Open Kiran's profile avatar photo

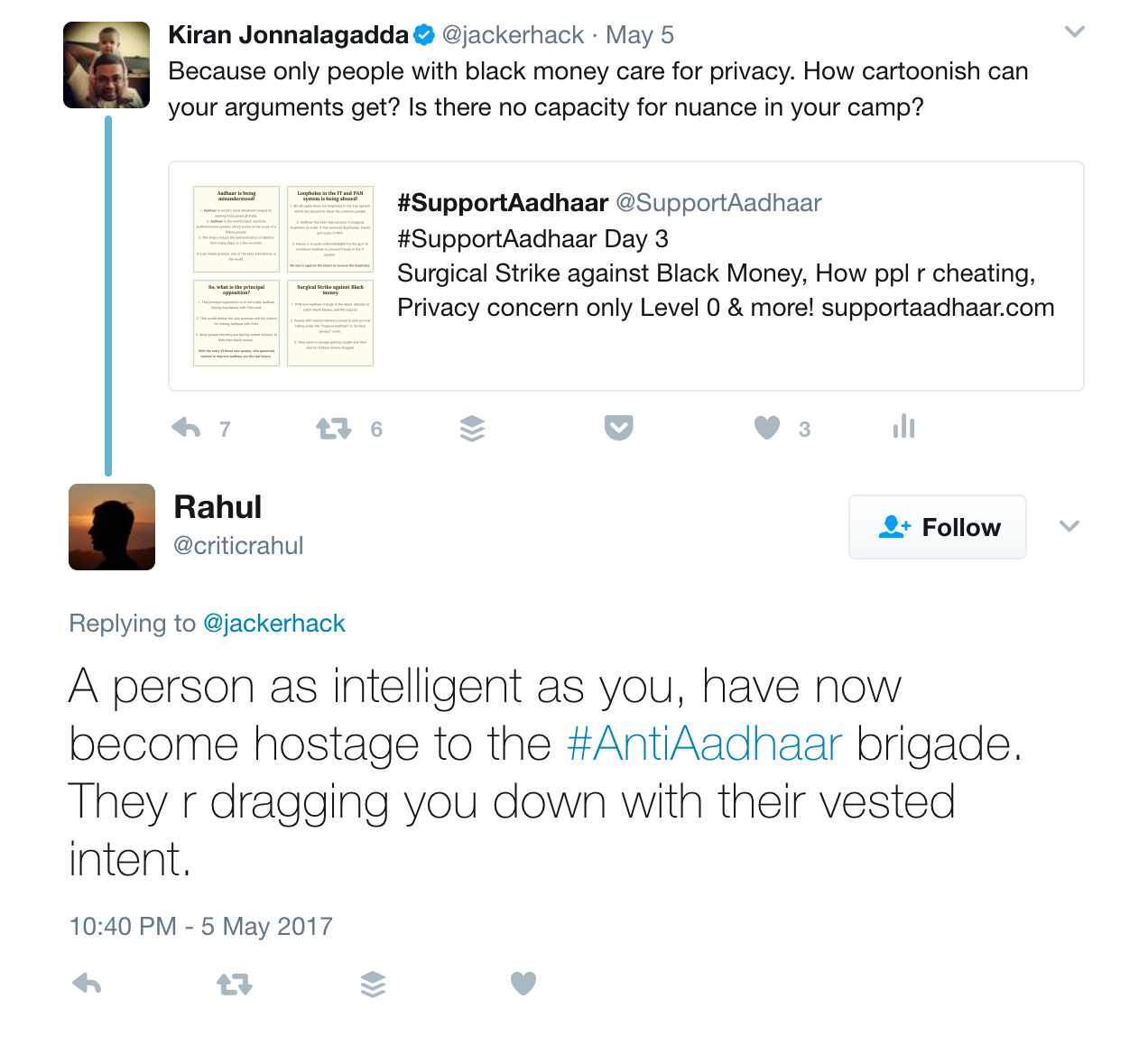[106, 65]
